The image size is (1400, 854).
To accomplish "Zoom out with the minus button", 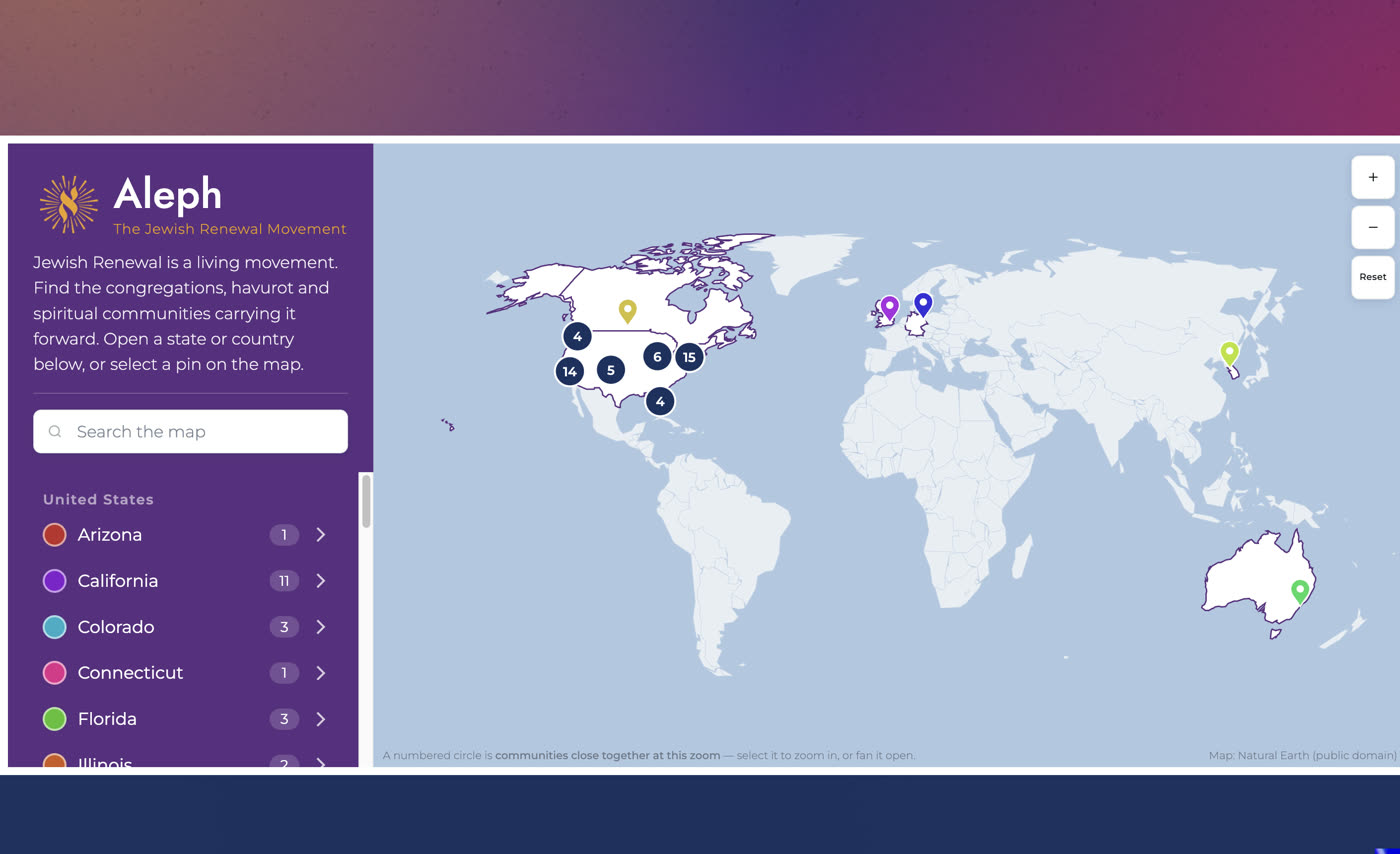I will click(x=1373, y=227).
